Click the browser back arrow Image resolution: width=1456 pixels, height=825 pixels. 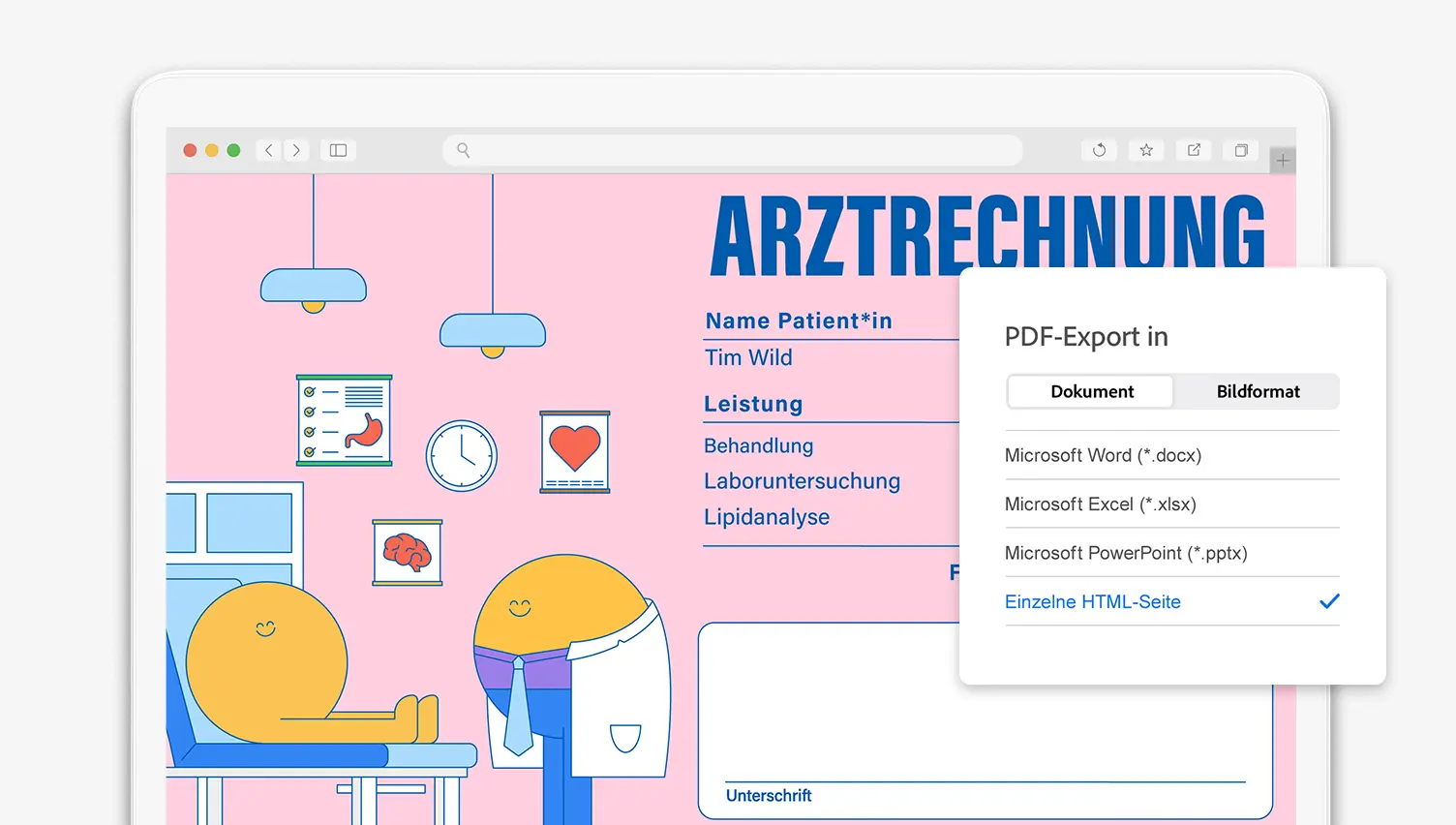(x=269, y=150)
